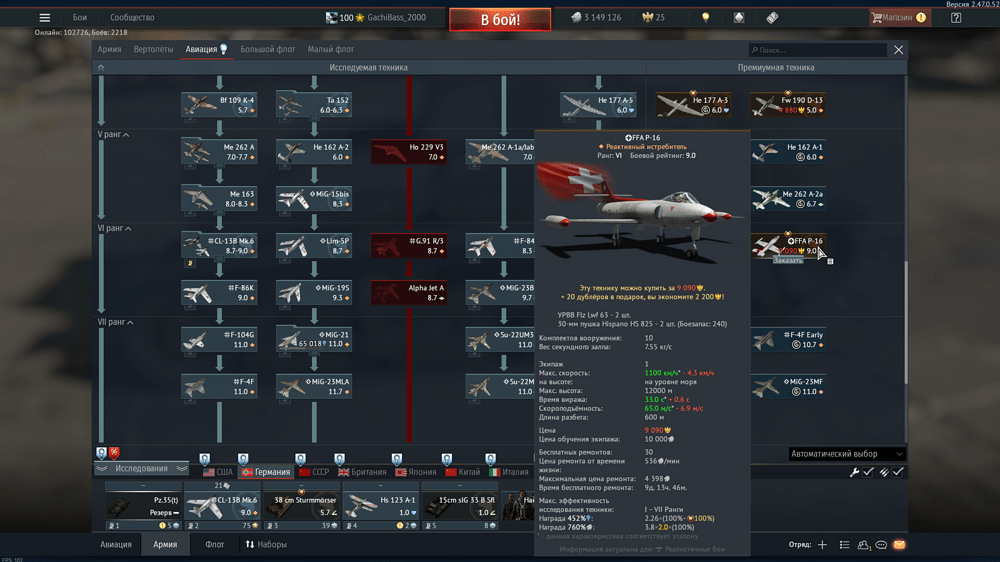This screenshot has height=562, width=1000.
Task: Select premium He 177 A-3 aircraft
Action: pos(693,105)
